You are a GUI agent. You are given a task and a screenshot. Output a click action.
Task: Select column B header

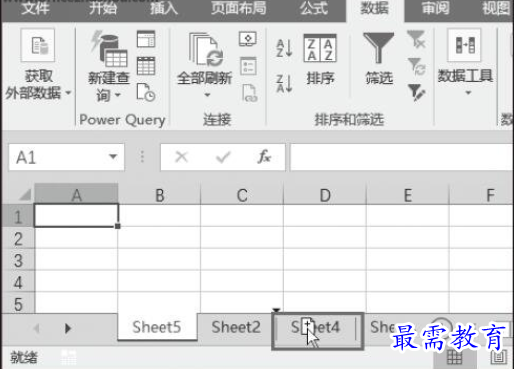pyautogui.click(x=159, y=194)
